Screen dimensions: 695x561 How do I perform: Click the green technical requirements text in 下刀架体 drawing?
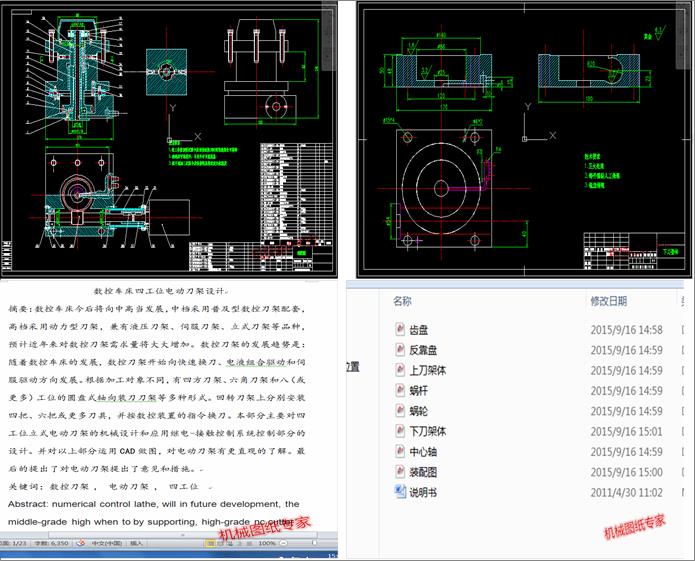(x=602, y=171)
